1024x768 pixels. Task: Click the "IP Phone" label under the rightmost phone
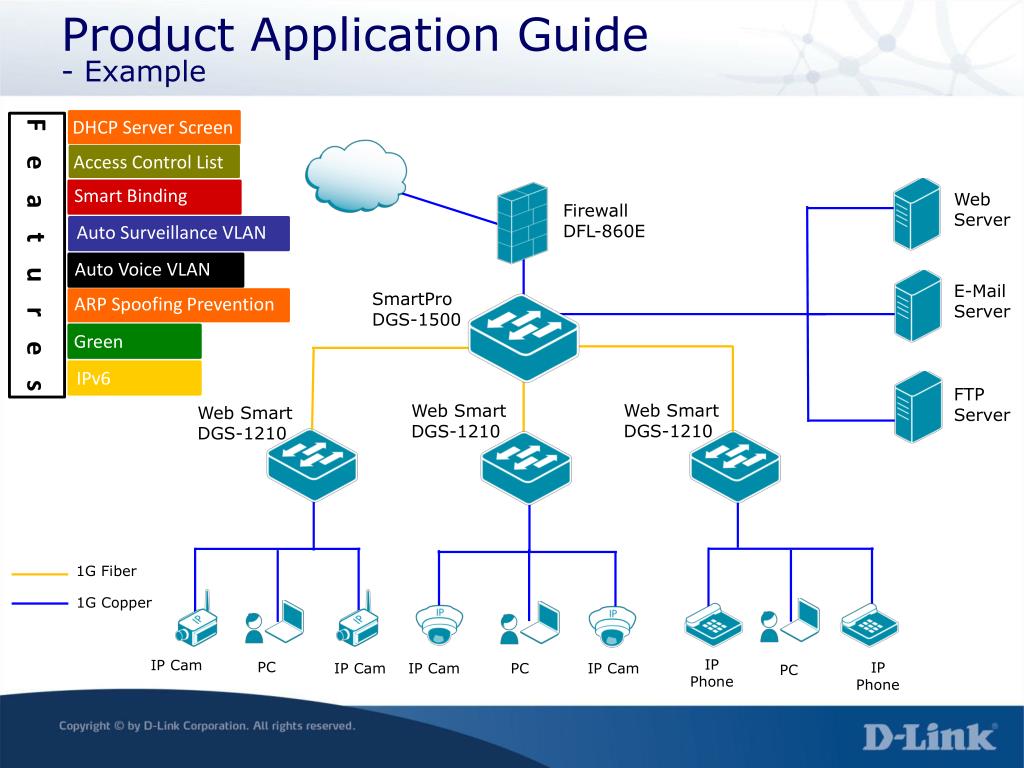point(878,676)
